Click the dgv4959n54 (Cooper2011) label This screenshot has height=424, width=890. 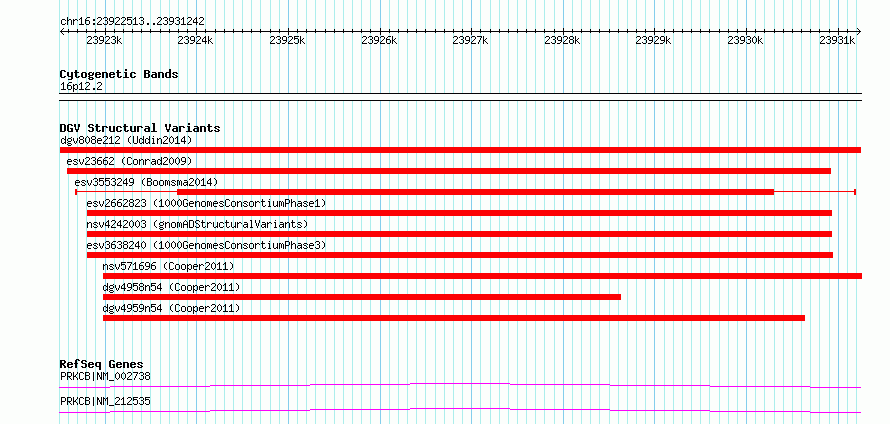point(171,308)
